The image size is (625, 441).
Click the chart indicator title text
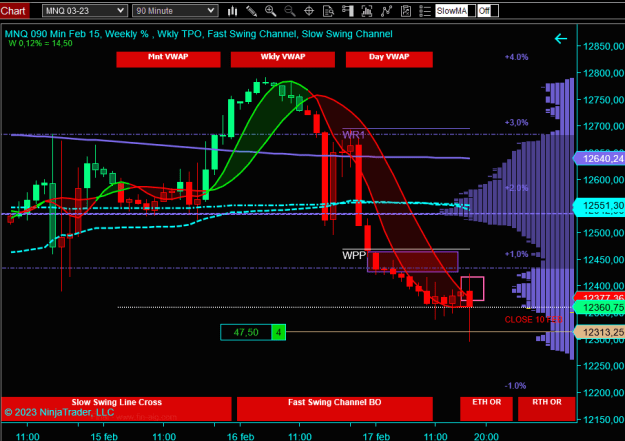point(199,34)
